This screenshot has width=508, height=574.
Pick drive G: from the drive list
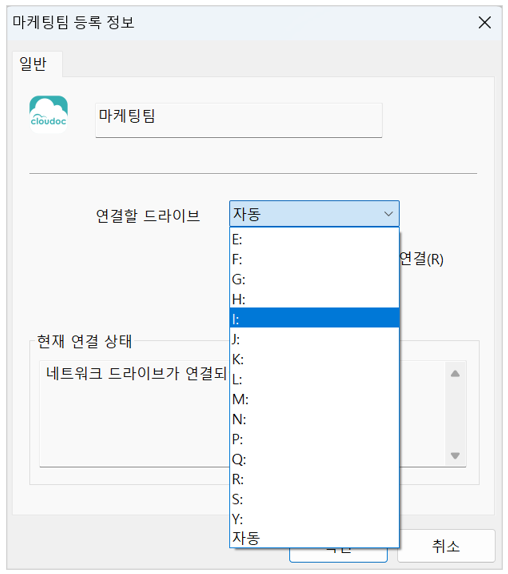pyautogui.click(x=314, y=280)
